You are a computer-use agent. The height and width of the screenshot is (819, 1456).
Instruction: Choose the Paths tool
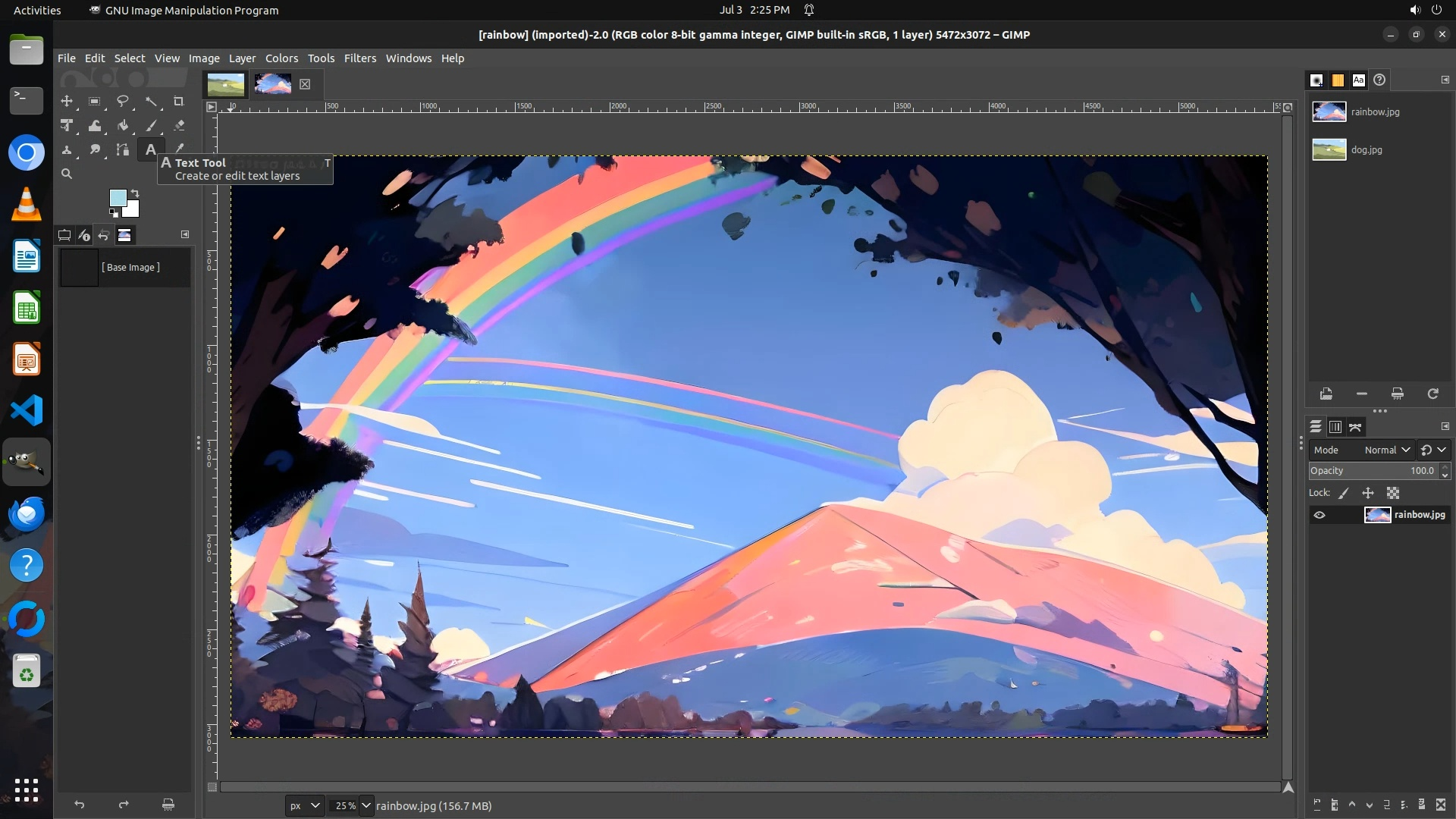(x=123, y=149)
